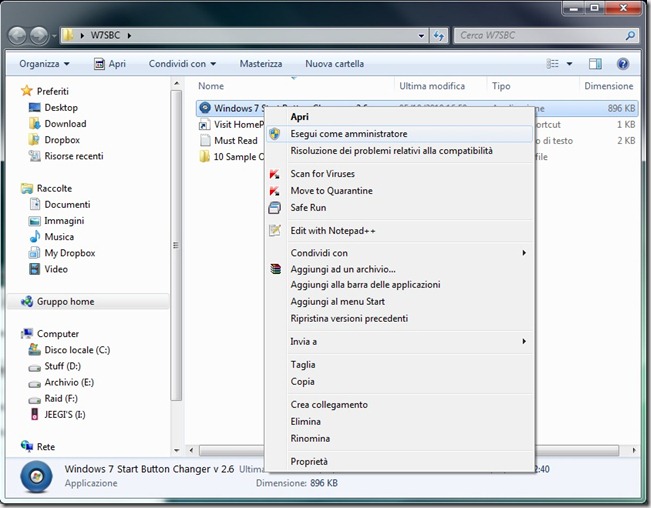Click Nuova cartella toolbar button

point(334,64)
